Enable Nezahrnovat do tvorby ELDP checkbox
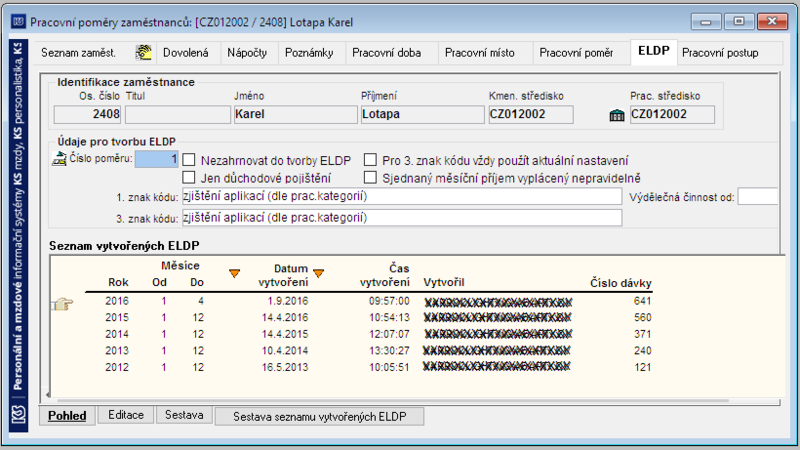 pyautogui.click(x=189, y=160)
